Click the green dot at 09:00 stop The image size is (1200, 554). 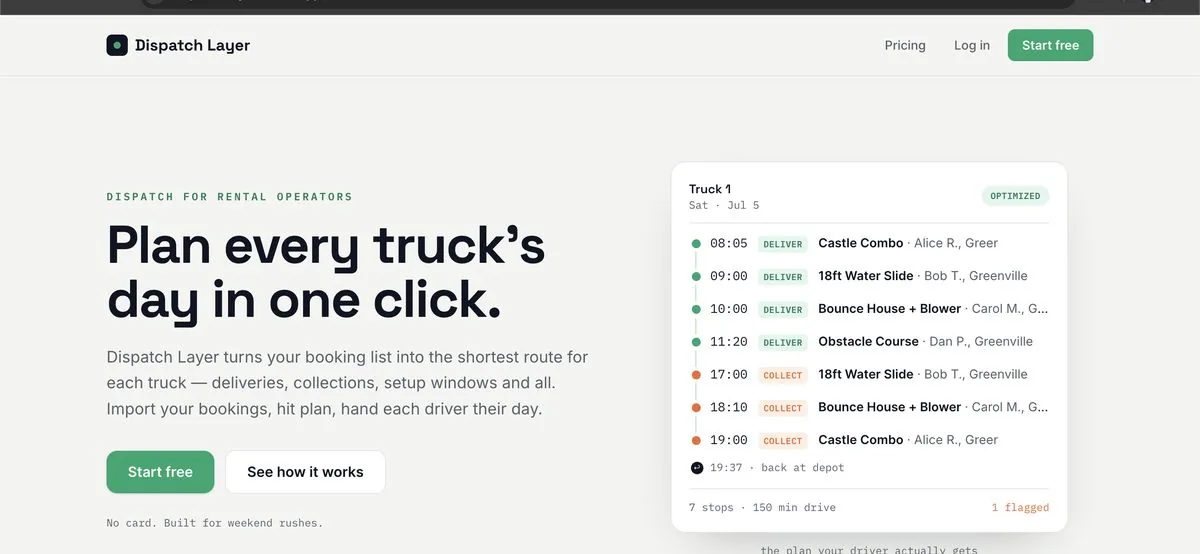click(696, 276)
